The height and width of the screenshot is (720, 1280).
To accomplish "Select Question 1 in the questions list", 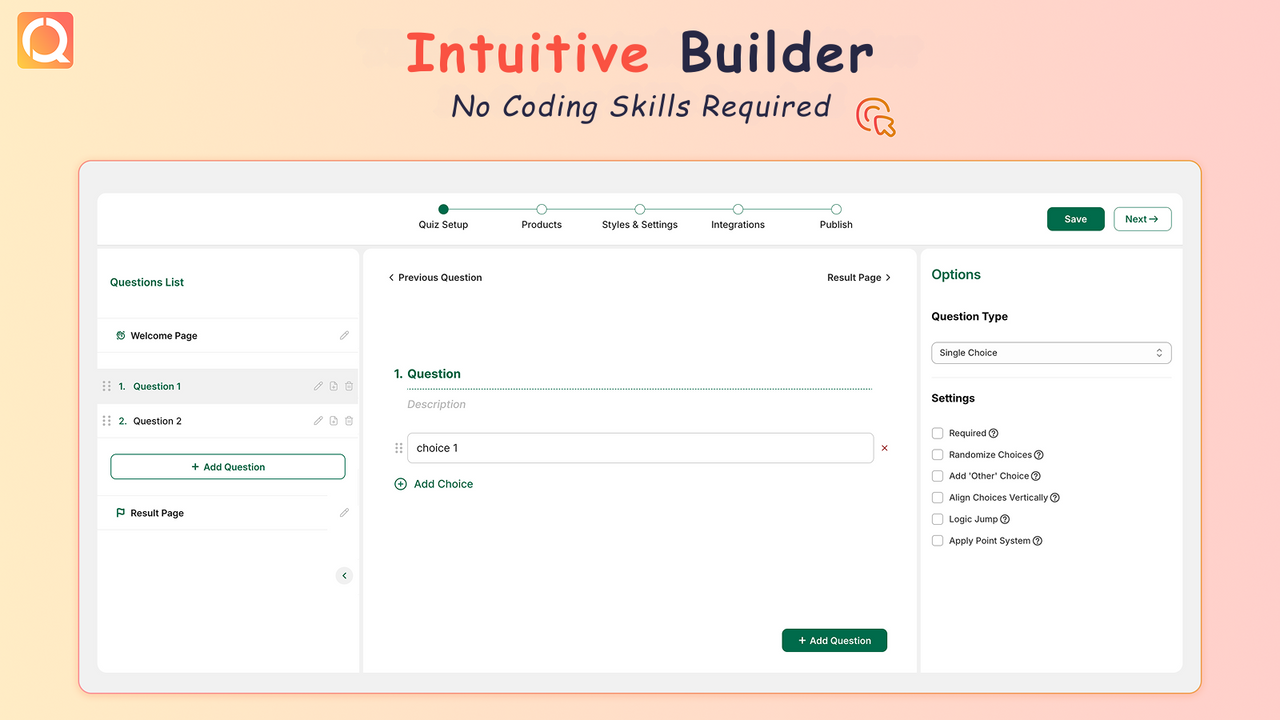I will 228,386.
